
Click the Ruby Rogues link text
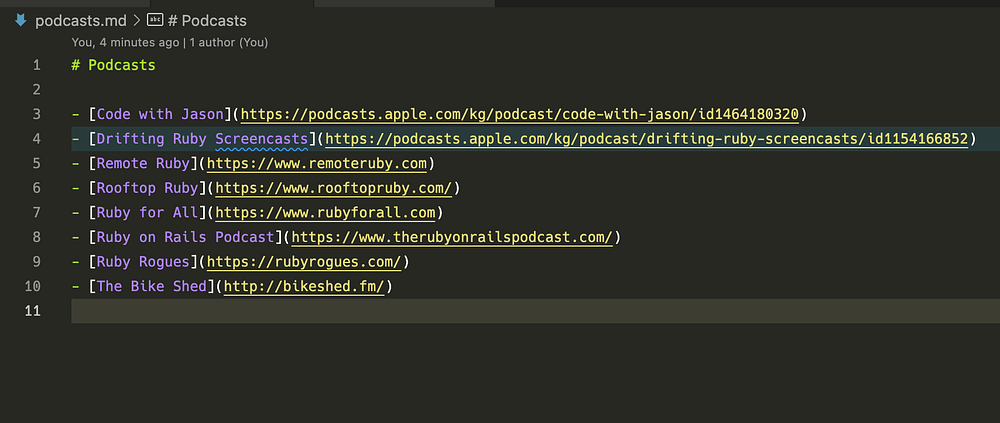(143, 262)
